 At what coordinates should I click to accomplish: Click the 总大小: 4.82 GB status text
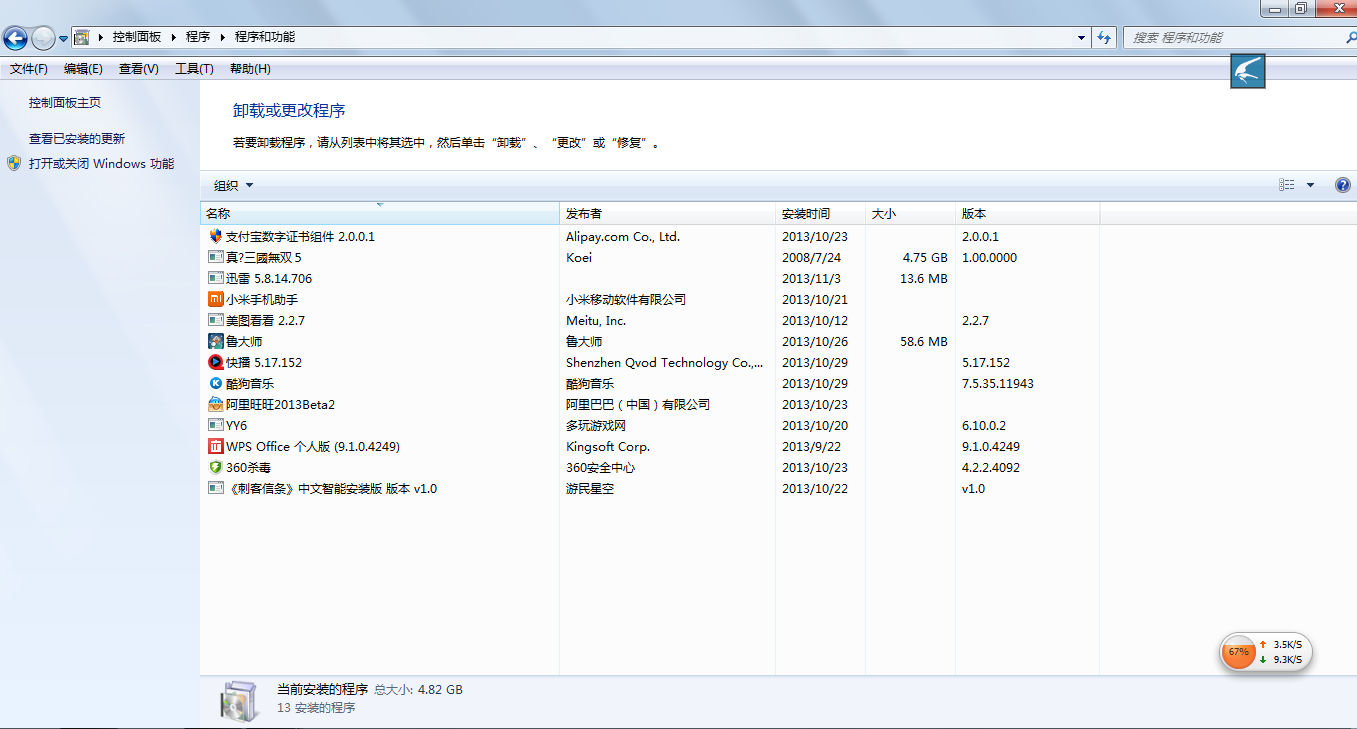pos(419,690)
